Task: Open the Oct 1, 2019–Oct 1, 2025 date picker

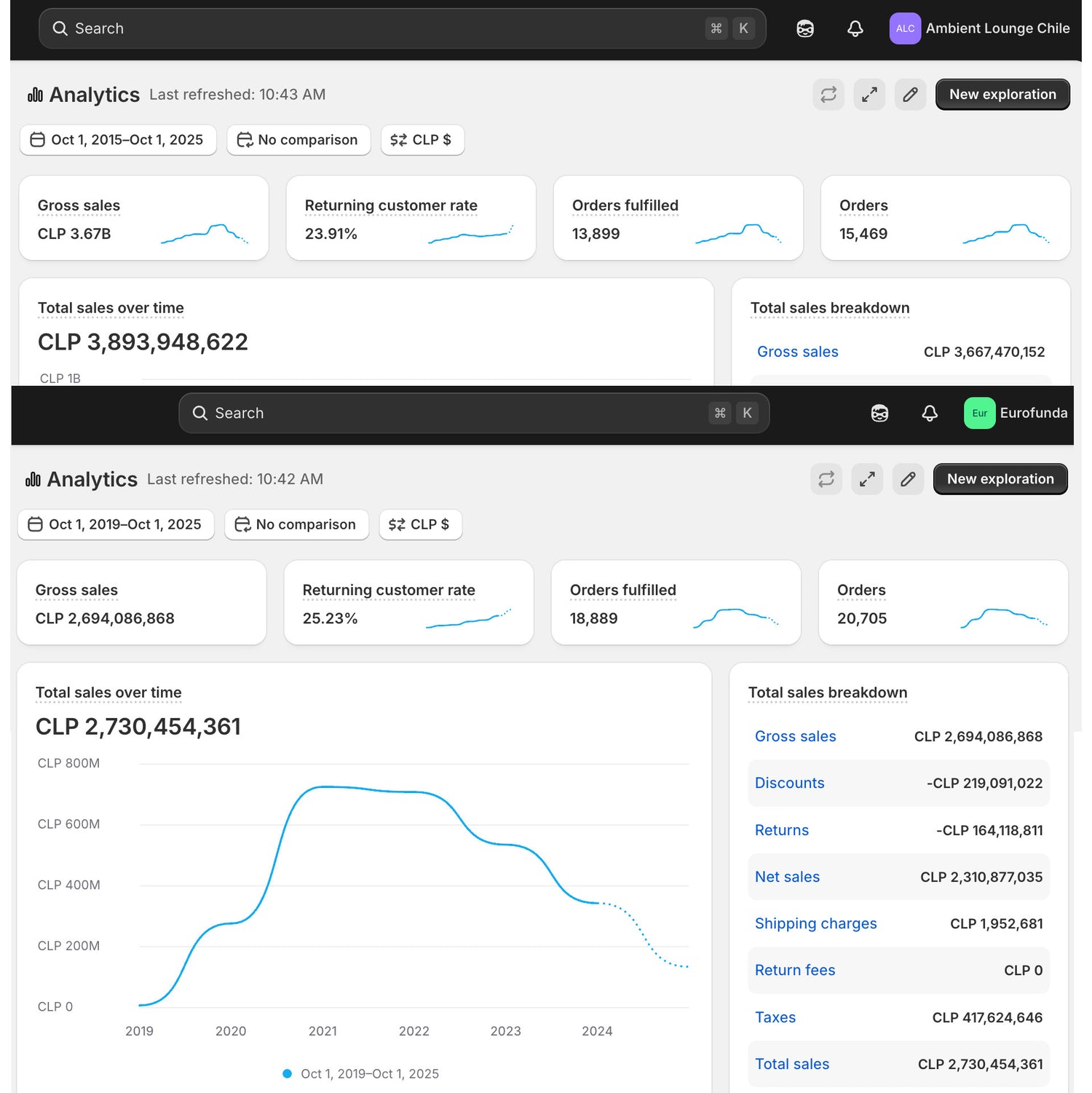Action: click(116, 524)
